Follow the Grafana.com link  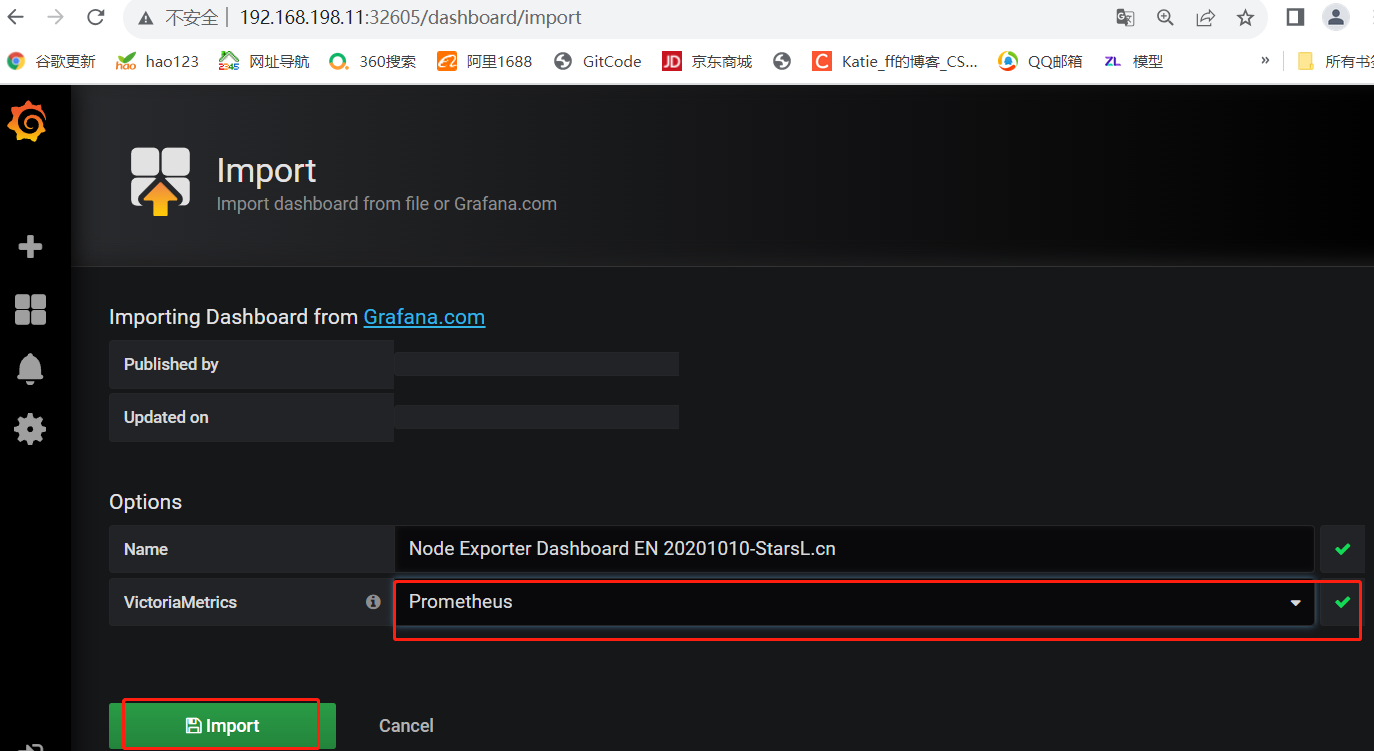click(424, 317)
